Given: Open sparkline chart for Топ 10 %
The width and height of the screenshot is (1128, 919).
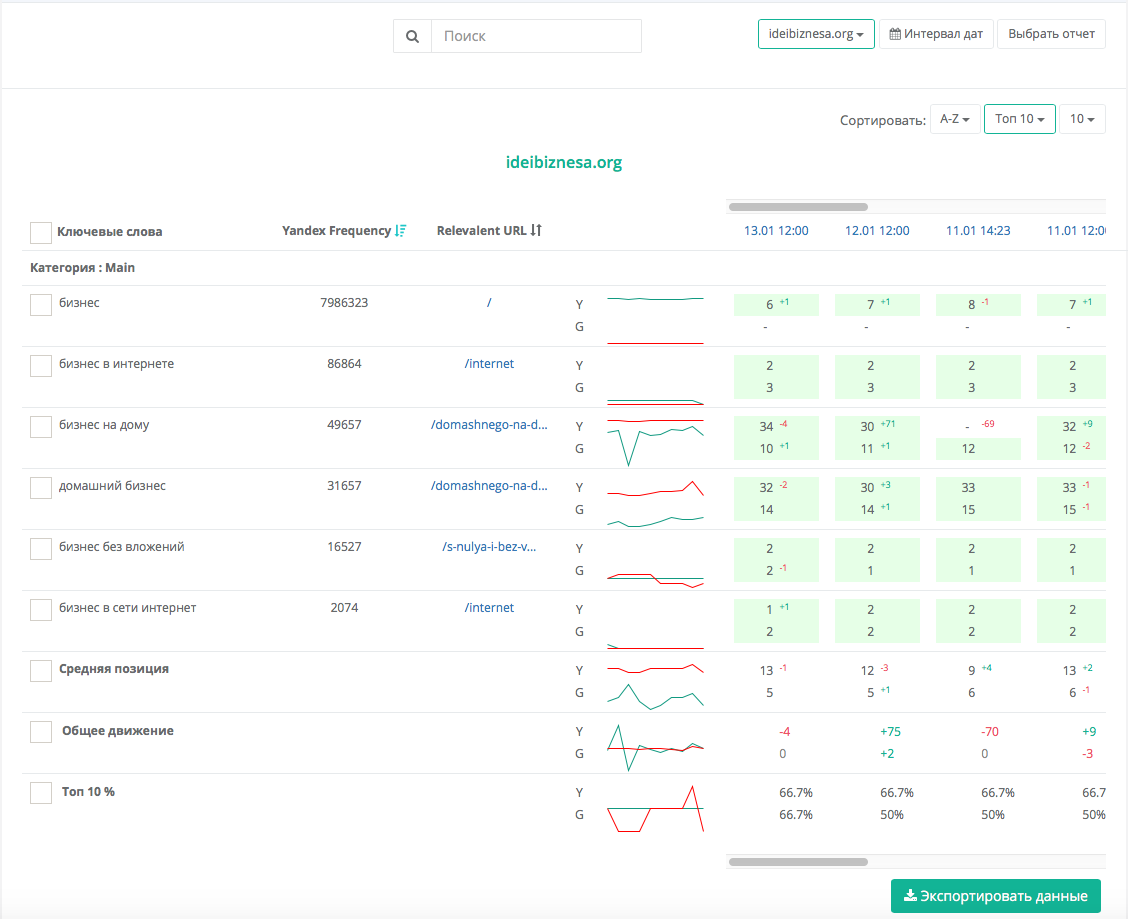Looking at the screenshot, I should click(x=655, y=808).
